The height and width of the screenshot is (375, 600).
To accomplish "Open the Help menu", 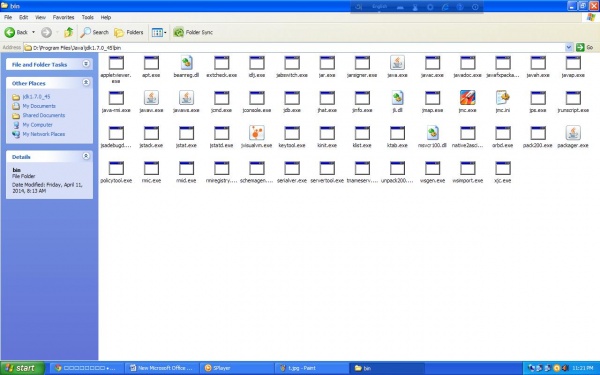I will coord(106,17).
